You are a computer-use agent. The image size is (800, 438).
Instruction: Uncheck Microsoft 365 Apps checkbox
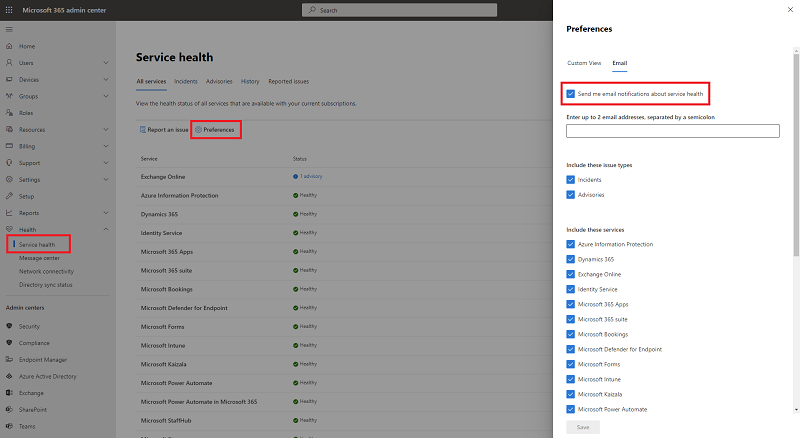570,304
